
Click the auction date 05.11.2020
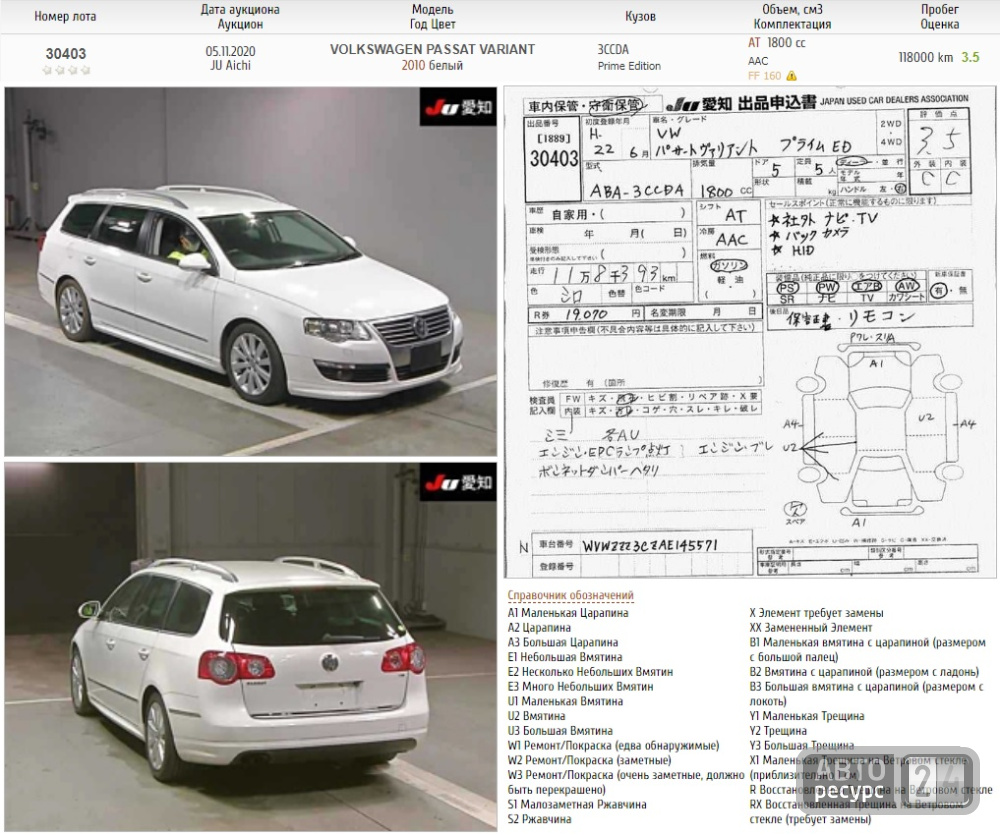coord(230,51)
